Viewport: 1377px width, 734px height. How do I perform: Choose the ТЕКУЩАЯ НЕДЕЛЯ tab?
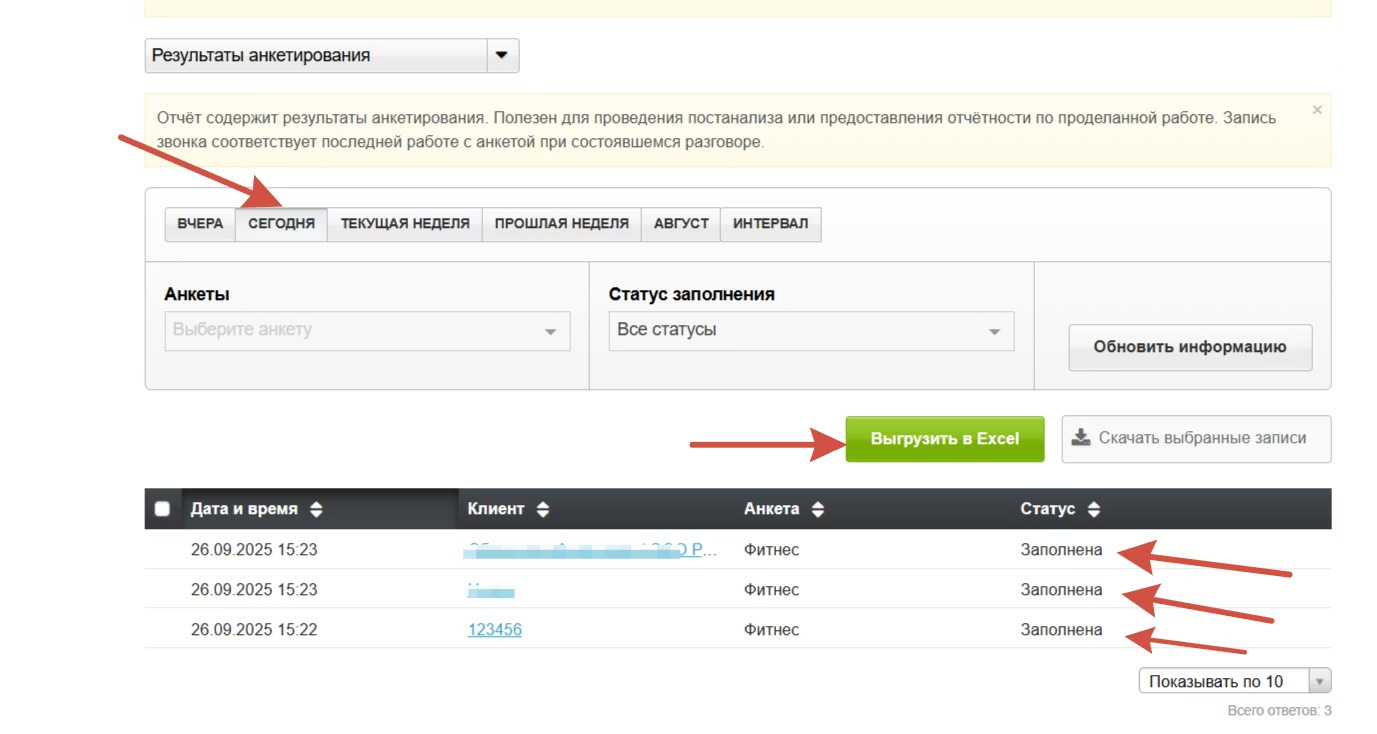coord(405,224)
